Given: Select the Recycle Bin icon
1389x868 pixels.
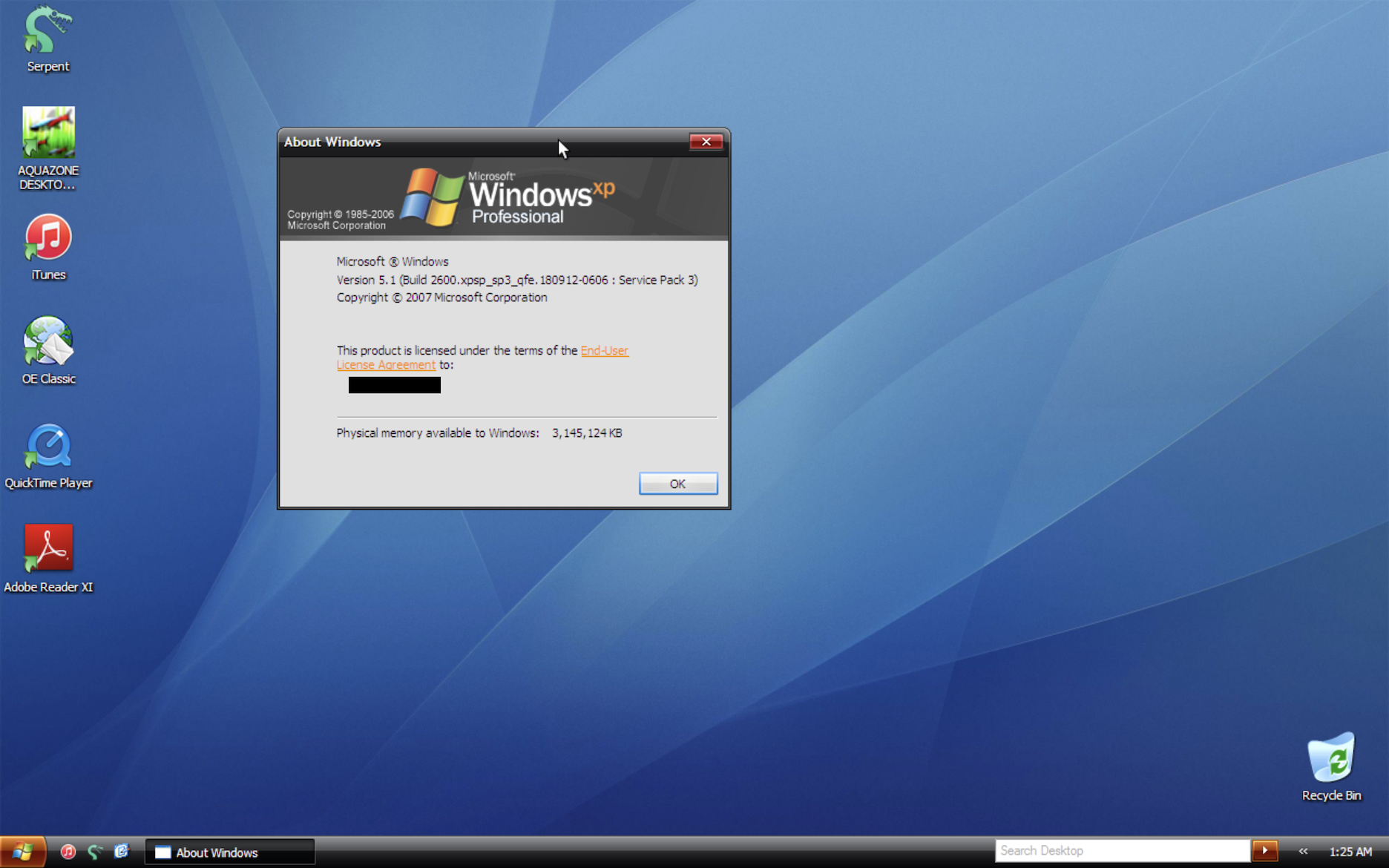Looking at the screenshot, I should 1332,767.
